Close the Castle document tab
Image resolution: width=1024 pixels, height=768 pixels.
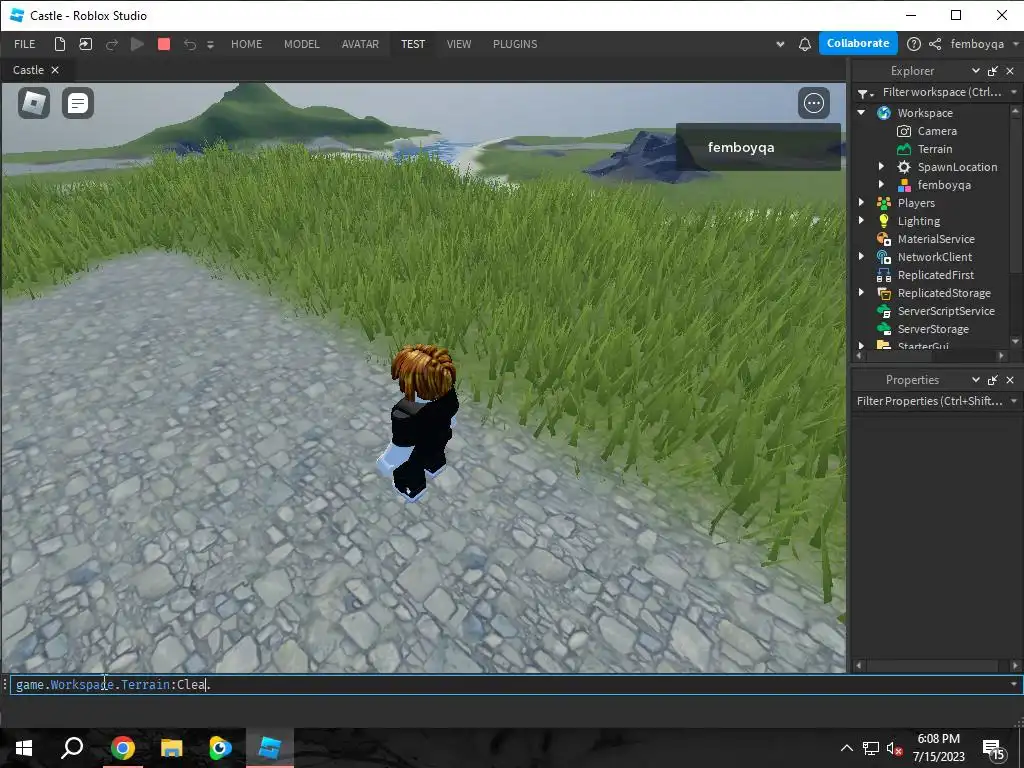click(55, 70)
